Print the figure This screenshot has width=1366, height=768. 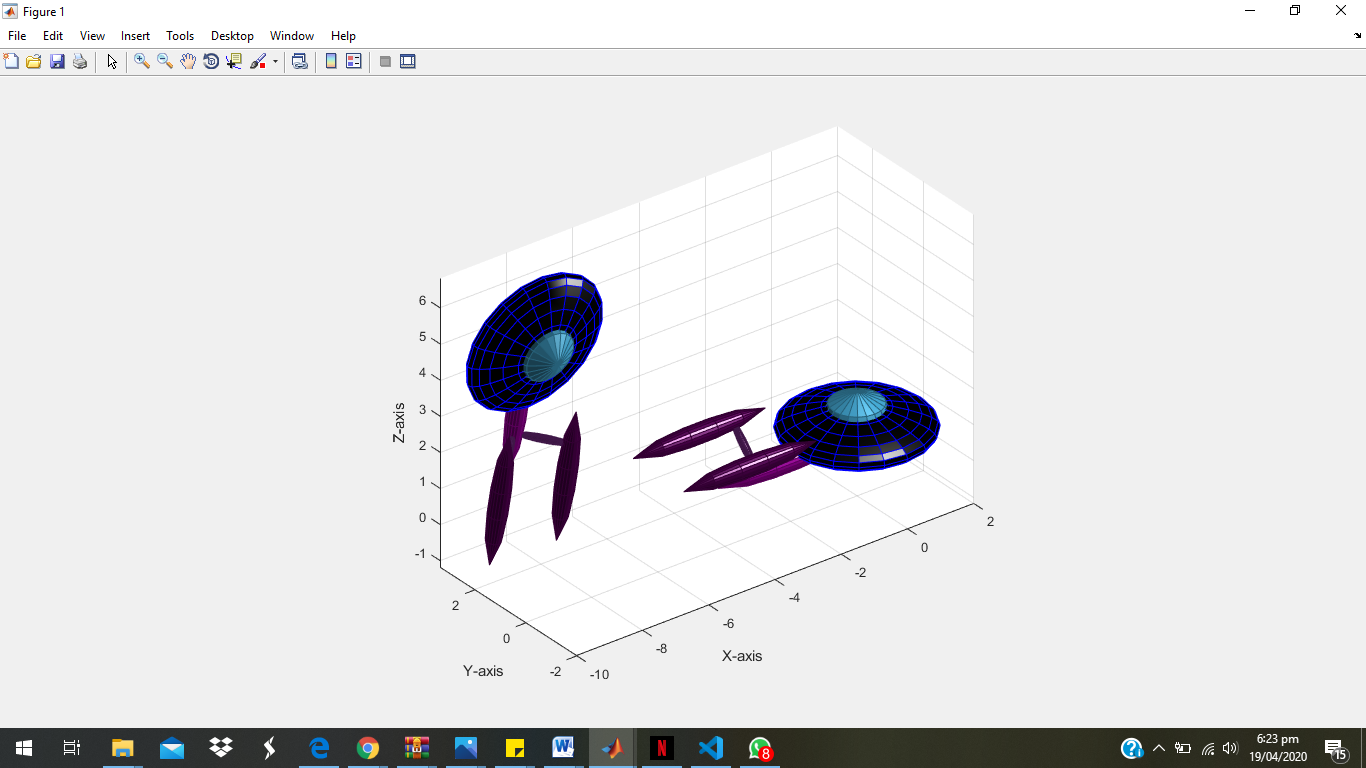80,61
